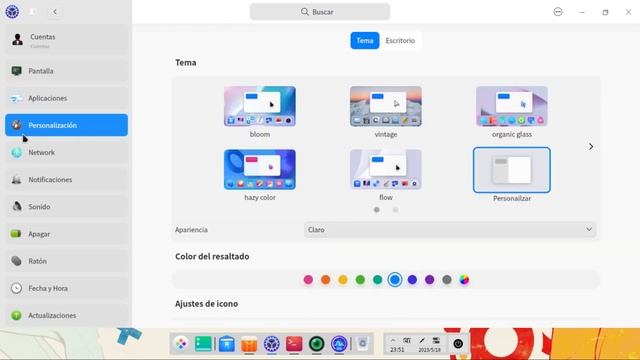Screen dimensions: 640x360
Task: Select the Personalizar custom theme
Action: [511, 170]
